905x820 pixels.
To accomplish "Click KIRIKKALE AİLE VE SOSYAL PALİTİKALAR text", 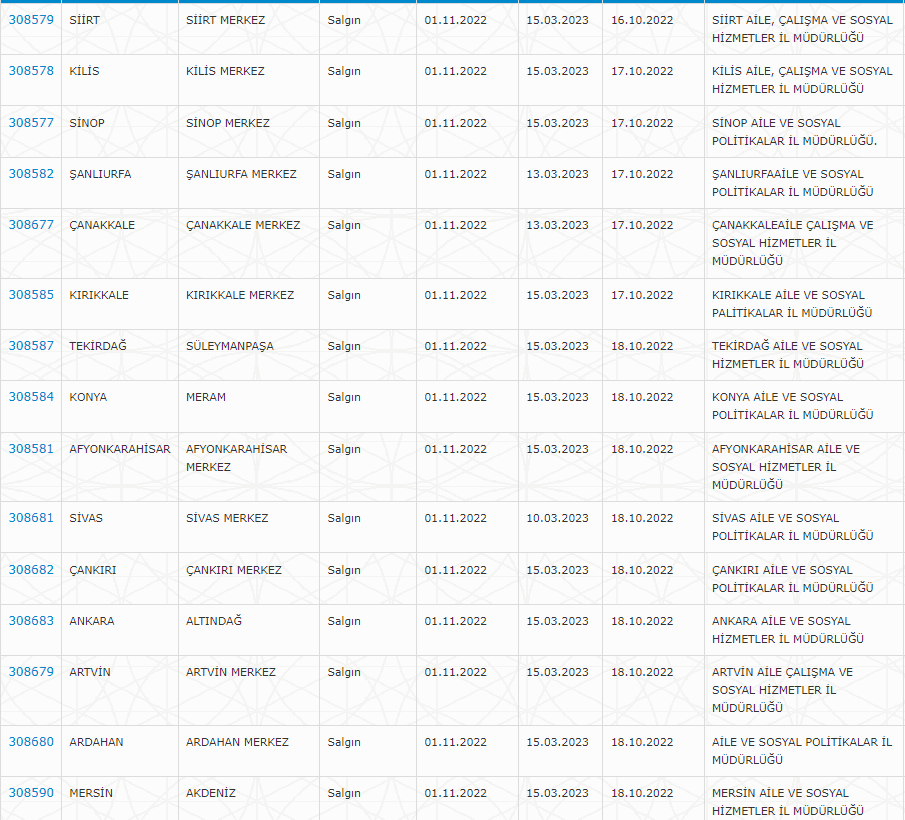I will click(792, 304).
